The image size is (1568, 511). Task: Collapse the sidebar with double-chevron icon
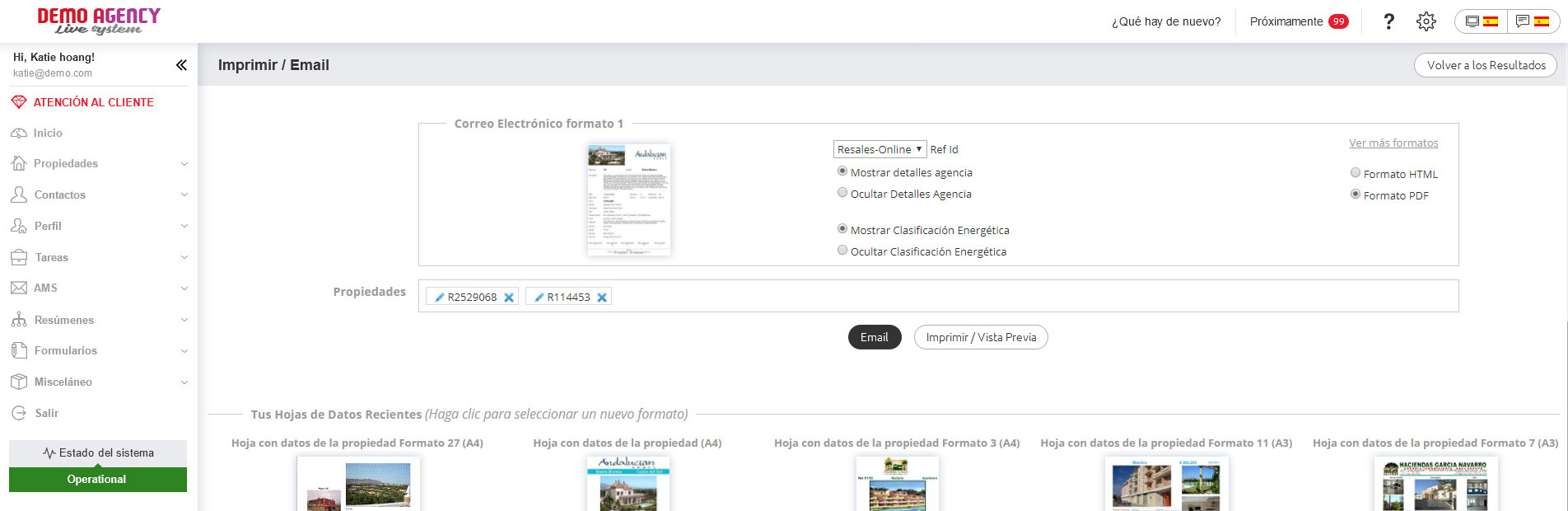coord(181,65)
